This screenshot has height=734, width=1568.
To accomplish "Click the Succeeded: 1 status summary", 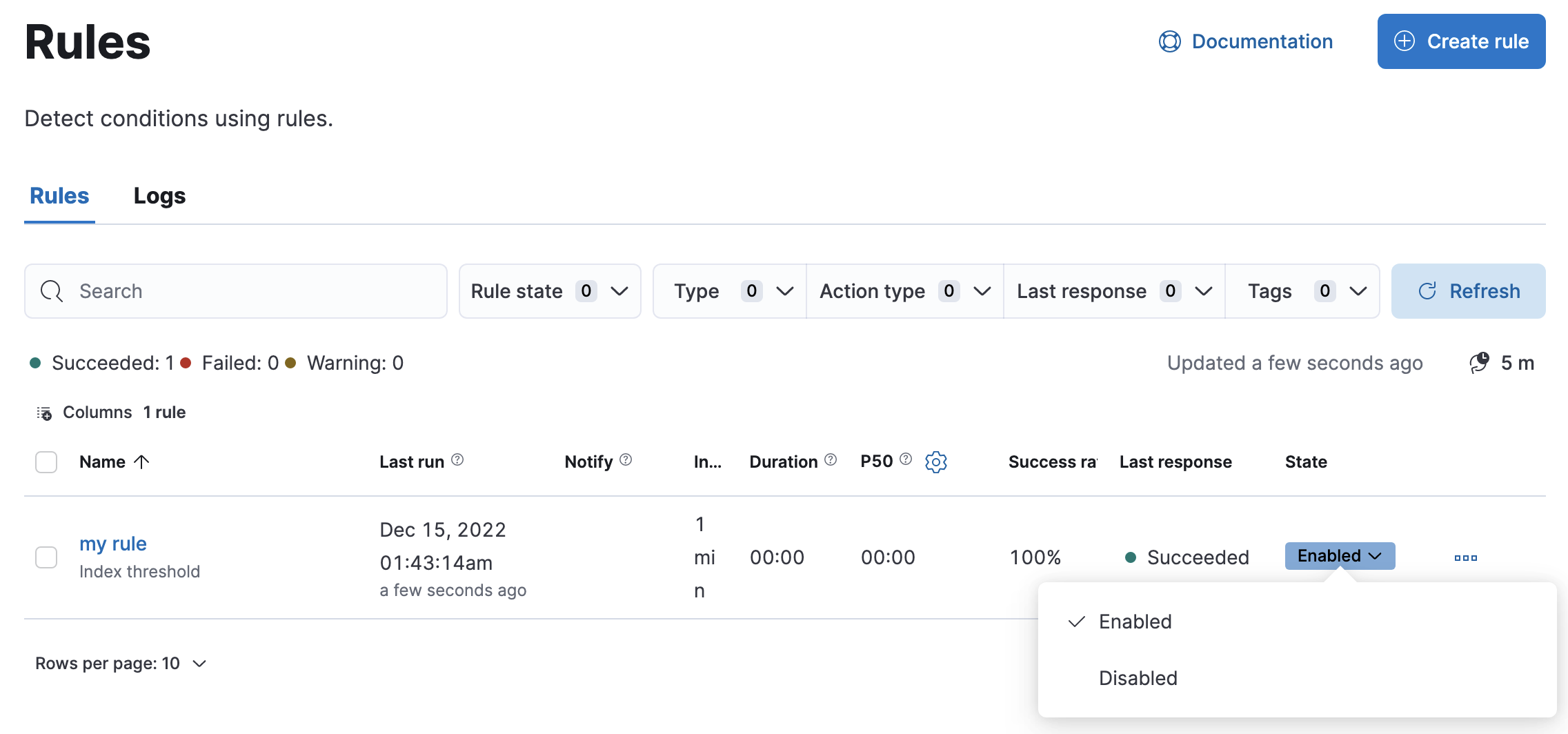I will [102, 363].
